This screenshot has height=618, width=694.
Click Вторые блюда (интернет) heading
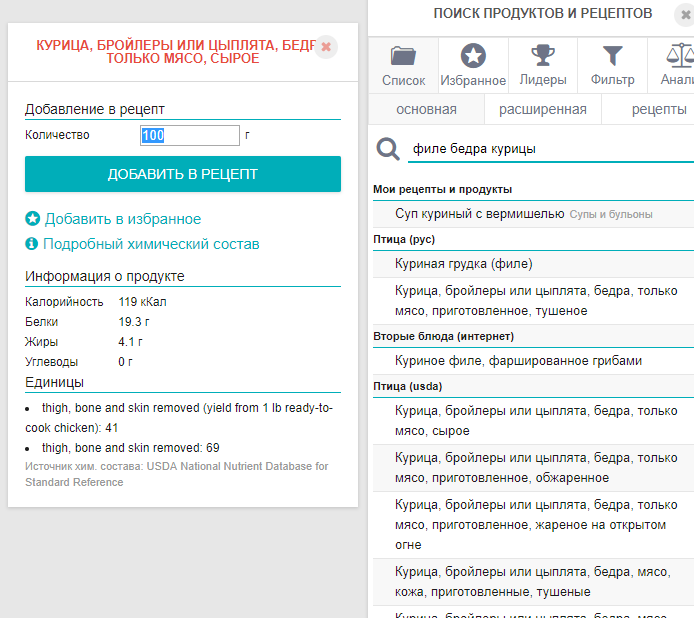click(443, 336)
